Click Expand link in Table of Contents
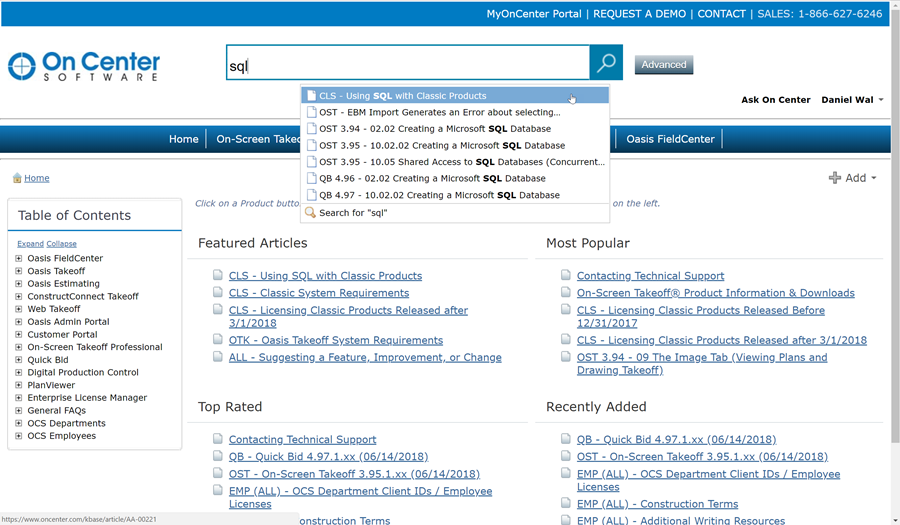 30,244
